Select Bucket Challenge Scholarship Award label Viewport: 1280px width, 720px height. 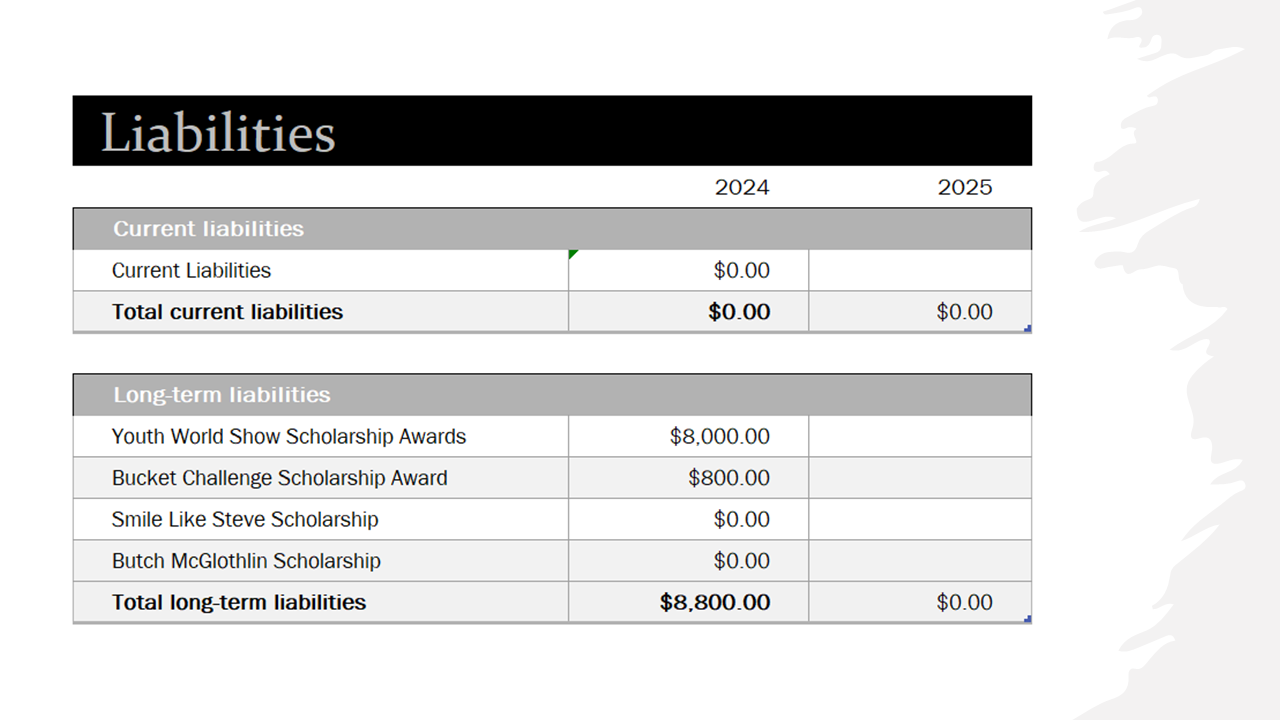click(279, 478)
